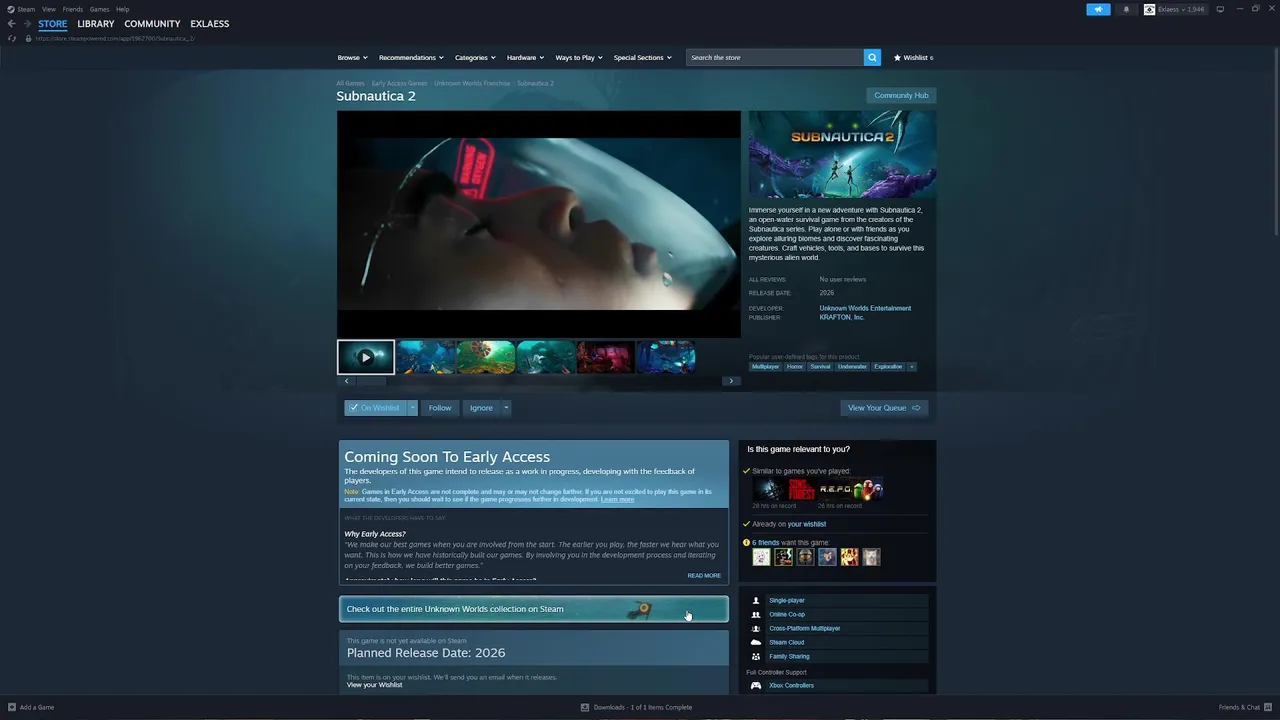Viewport: 1280px width, 720px height.
Task: Open the Friends menu
Action: (73, 9)
